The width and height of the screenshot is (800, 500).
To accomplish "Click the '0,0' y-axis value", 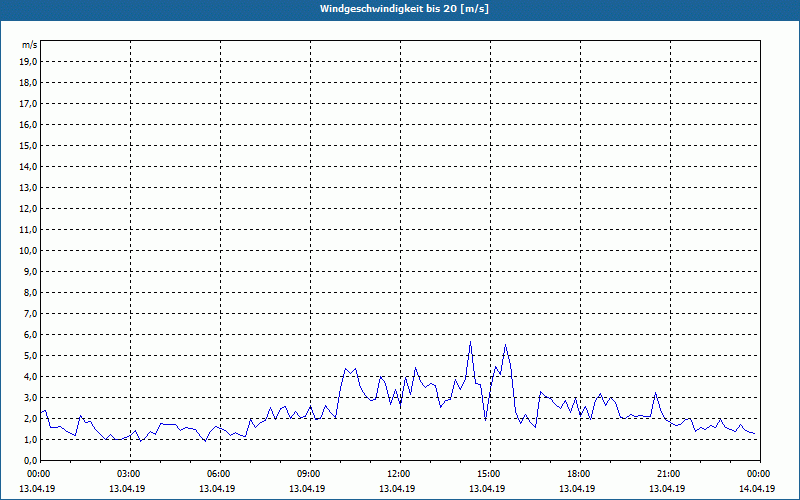I will tap(30, 460).
